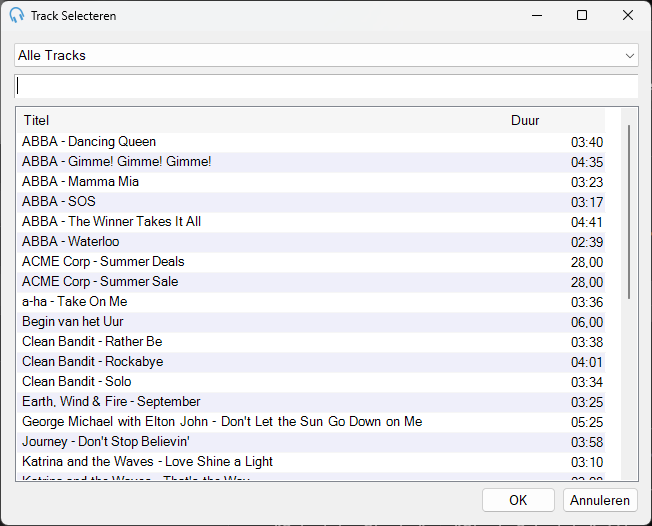Image resolution: width=652 pixels, height=526 pixels.
Task: Click duration 03:17 of SOS
Action: [x=587, y=202]
